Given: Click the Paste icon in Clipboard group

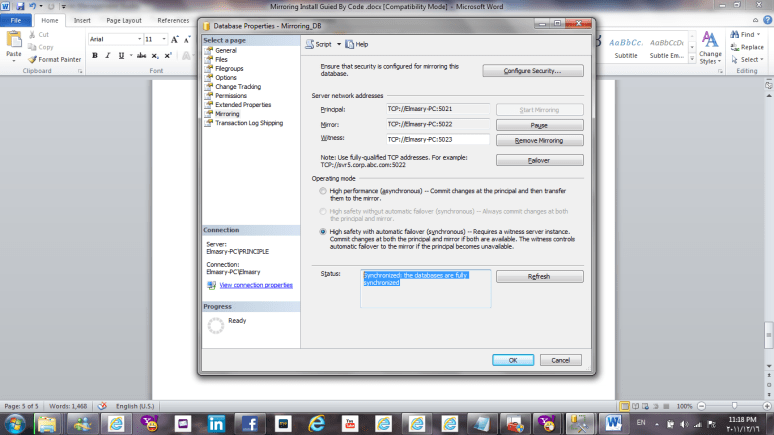Looking at the screenshot, I should click(14, 42).
